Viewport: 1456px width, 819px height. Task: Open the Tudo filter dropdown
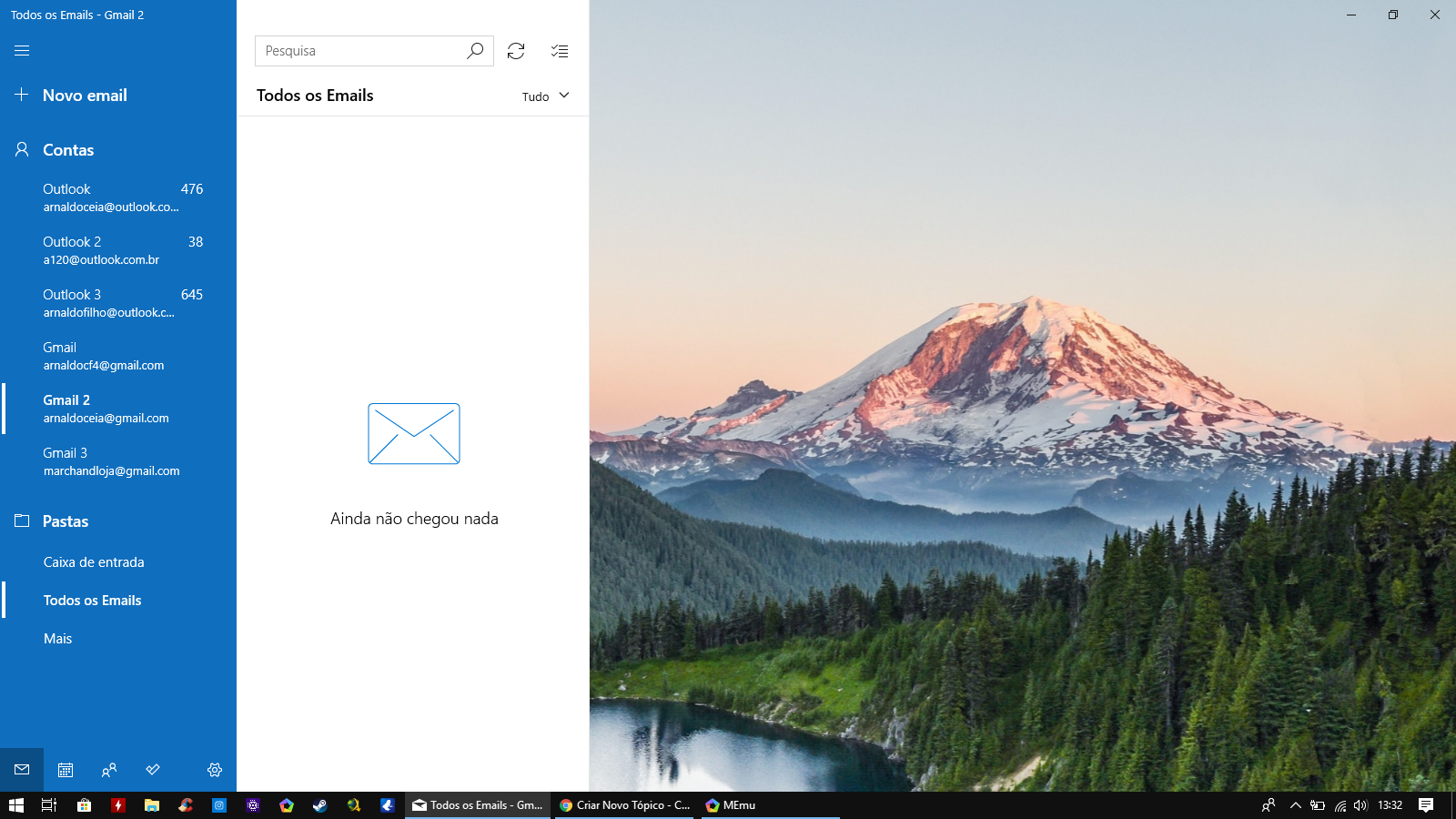545,96
